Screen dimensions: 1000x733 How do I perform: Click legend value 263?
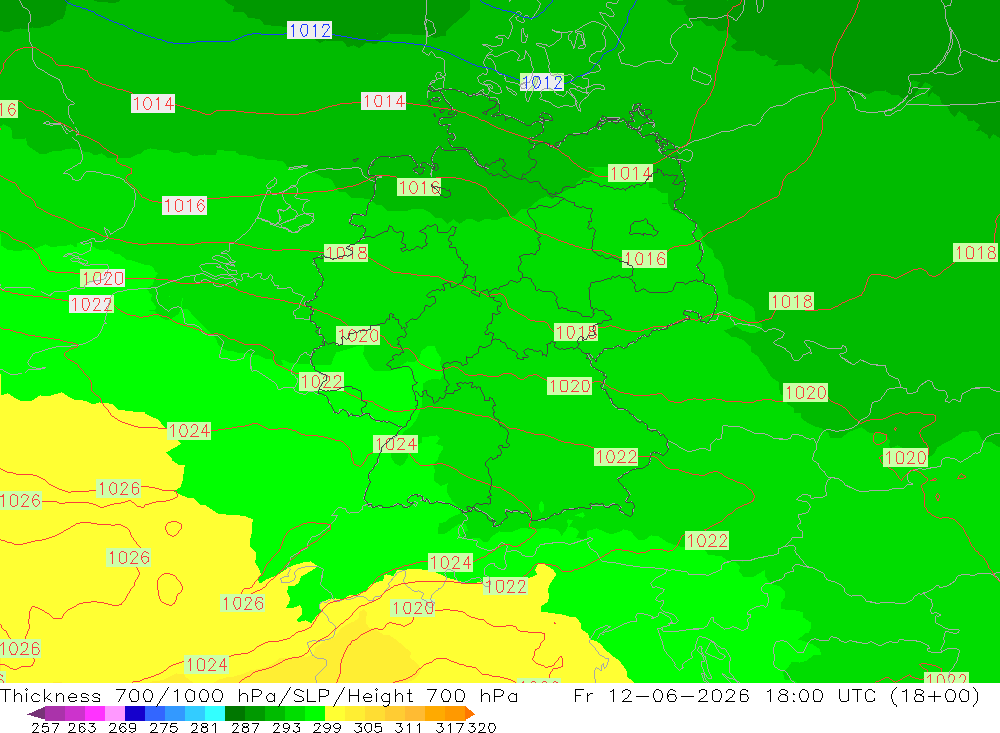(x=82, y=727)
